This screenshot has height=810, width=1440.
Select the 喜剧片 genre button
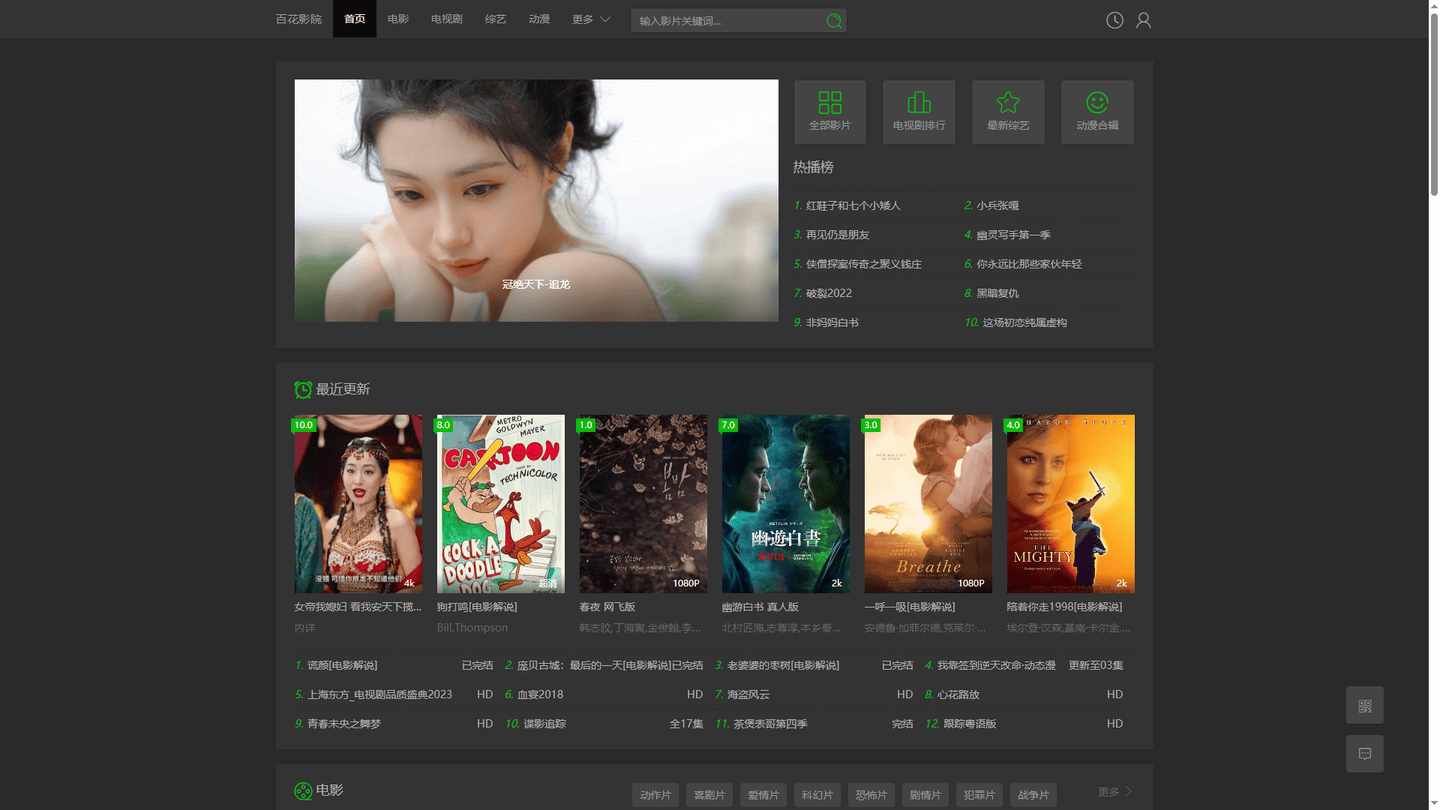coord(709,795)
